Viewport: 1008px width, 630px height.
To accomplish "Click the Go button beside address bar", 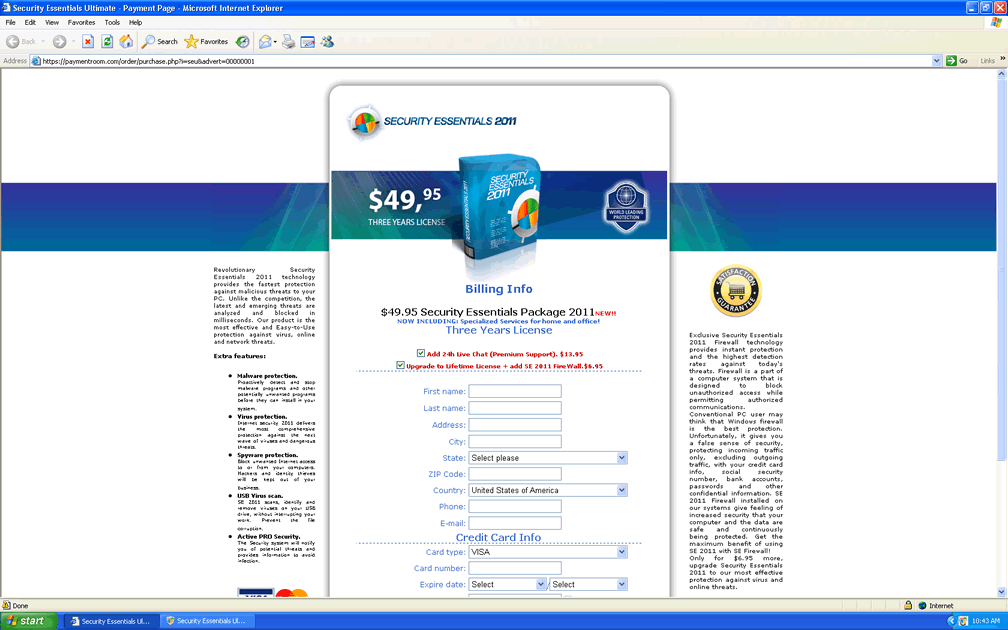I will point(957,61).
